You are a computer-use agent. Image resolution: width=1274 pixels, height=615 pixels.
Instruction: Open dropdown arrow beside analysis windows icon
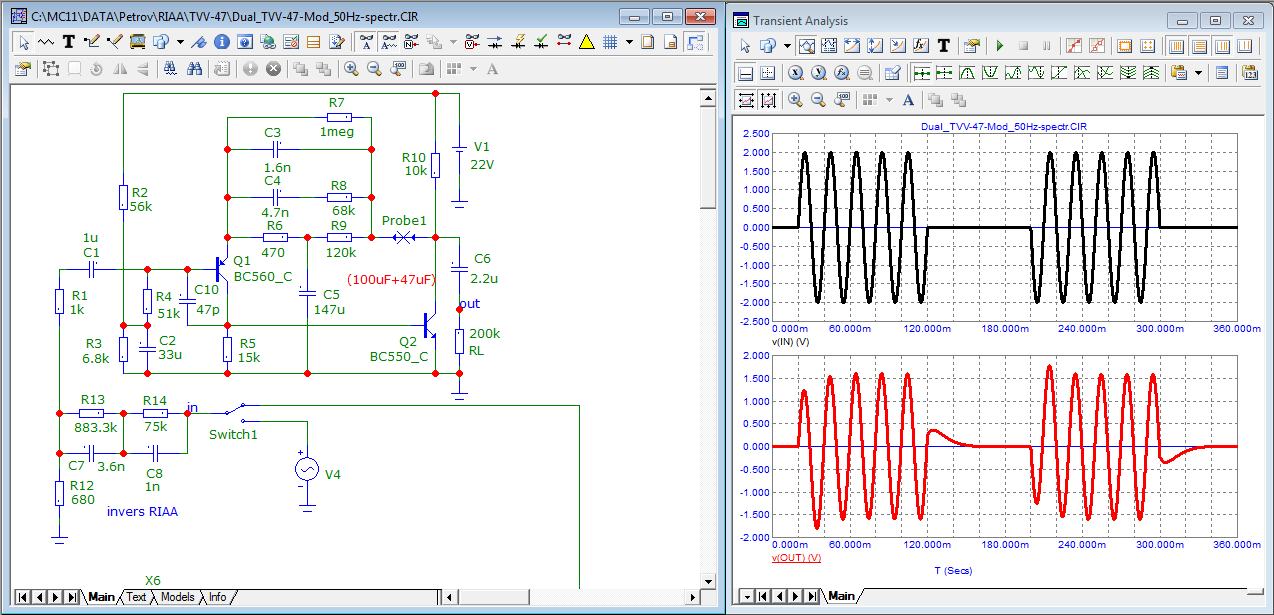tap(788, 46)
